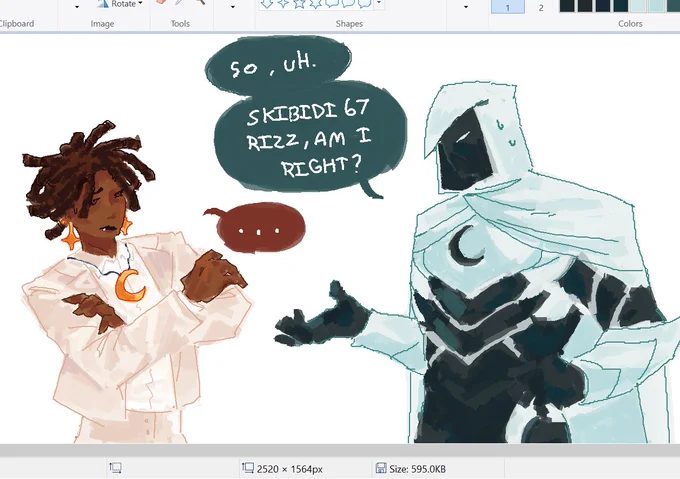Expand the Select tool dropdown arrow
Image resolution: width=680 pixels, height=479 pixels.
pyautogui.click(x=77, y=7)
